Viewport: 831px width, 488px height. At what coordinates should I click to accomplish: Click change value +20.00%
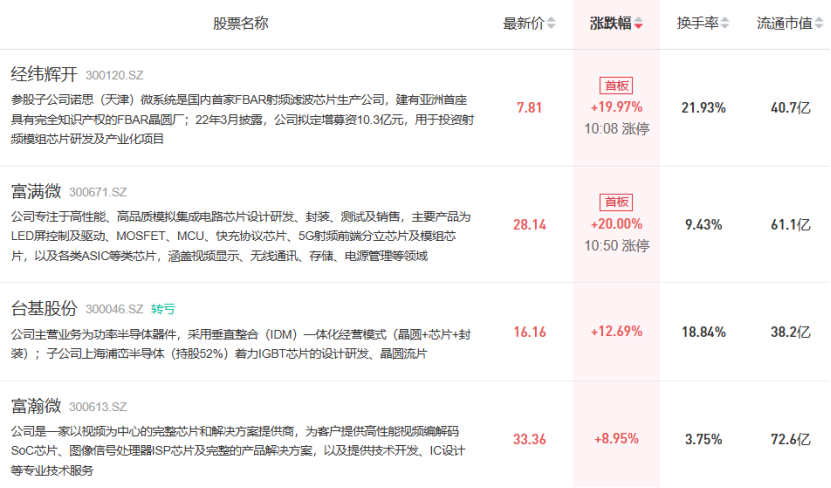616,224
